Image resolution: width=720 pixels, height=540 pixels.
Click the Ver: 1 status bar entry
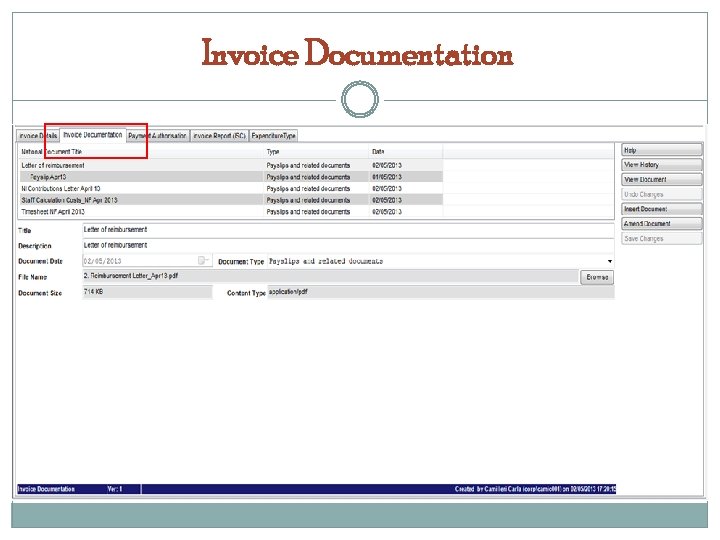(115, 489)
